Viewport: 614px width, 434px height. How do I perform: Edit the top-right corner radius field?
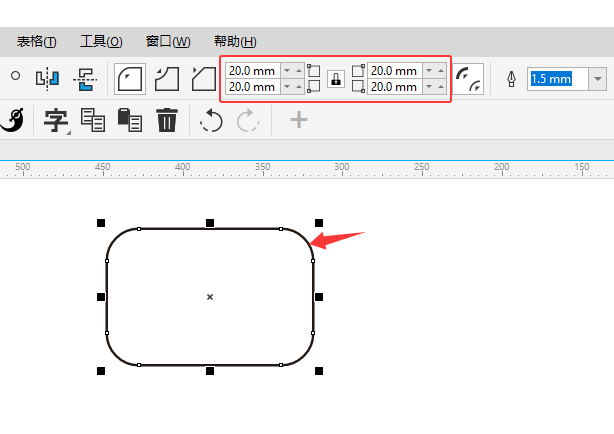point(395,71)
